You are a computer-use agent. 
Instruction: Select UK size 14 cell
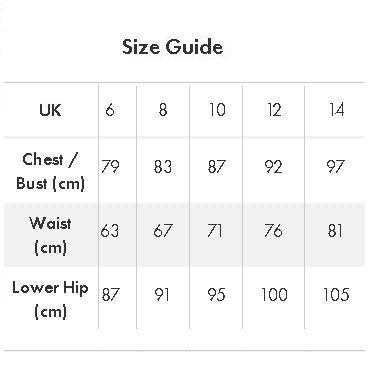336,110
